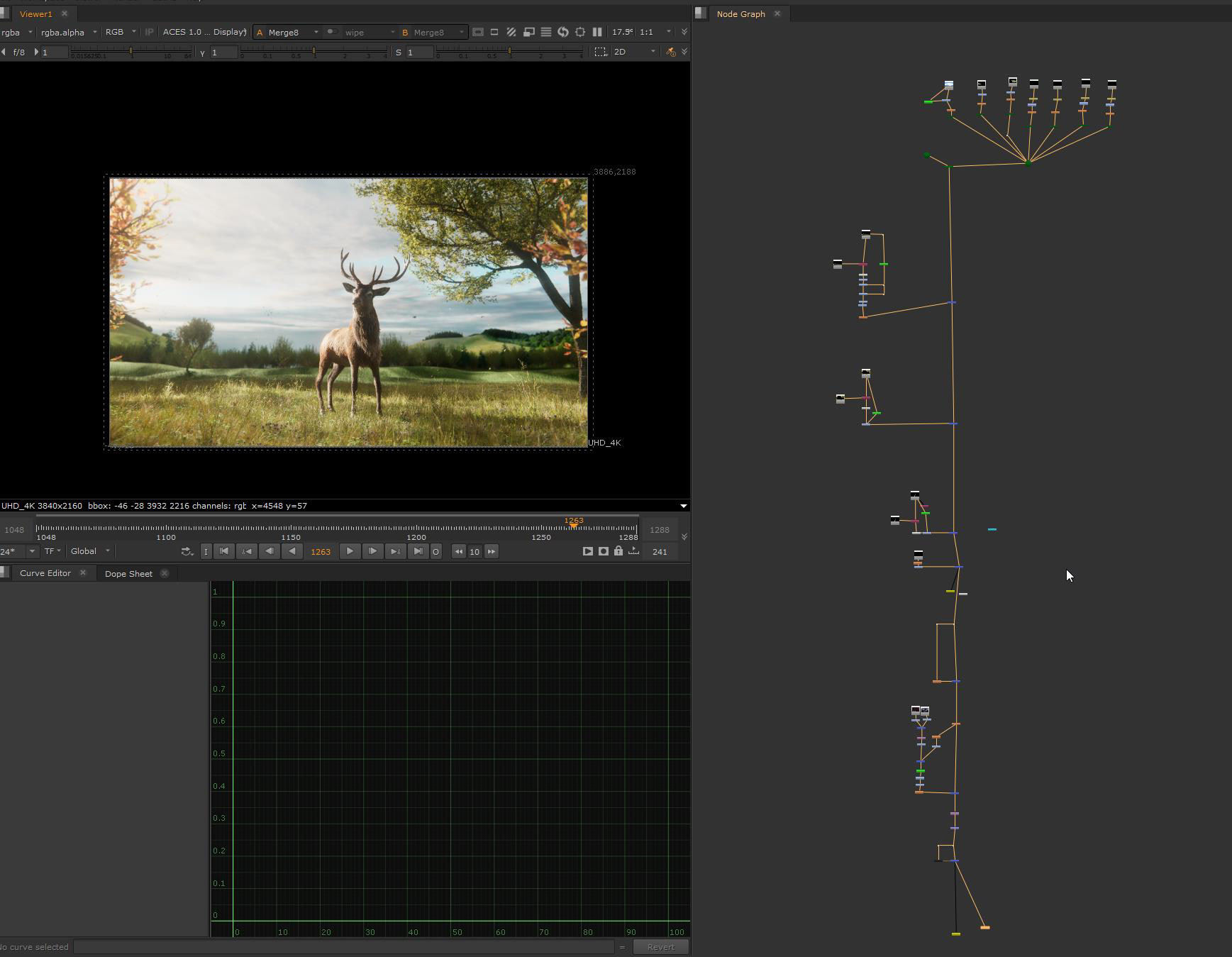The height and width of the screenshot is (957, 1232).
Task: Toggle the clip to format icon
Action: 478,32
